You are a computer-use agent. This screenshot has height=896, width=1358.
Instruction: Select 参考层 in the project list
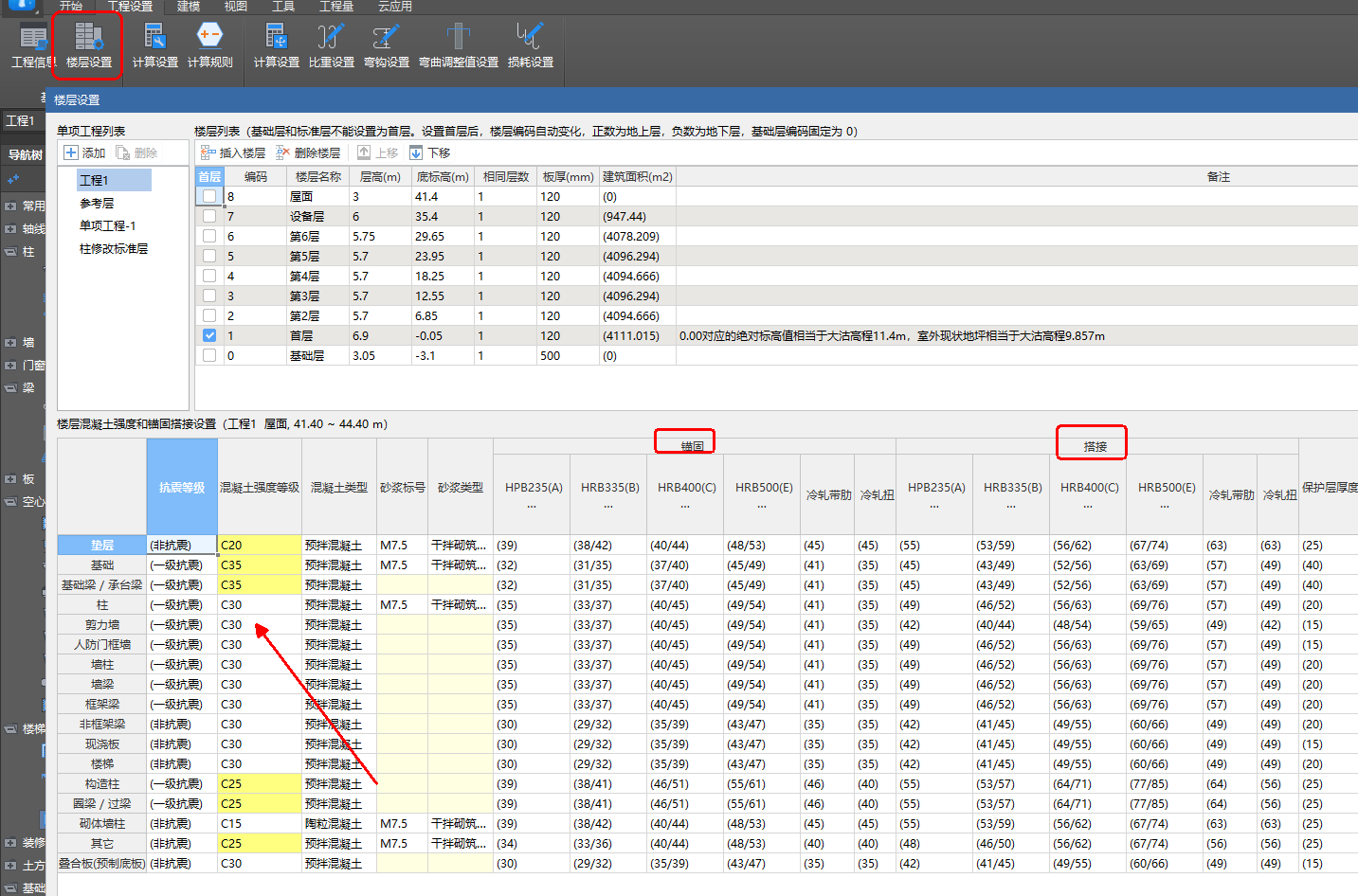tap(97, 203)
